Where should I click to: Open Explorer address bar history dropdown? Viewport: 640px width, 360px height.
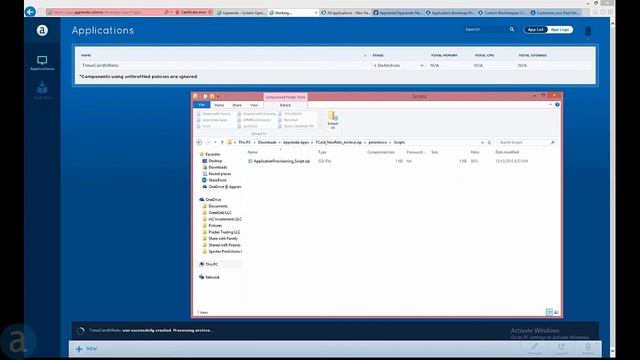(482, 142)
